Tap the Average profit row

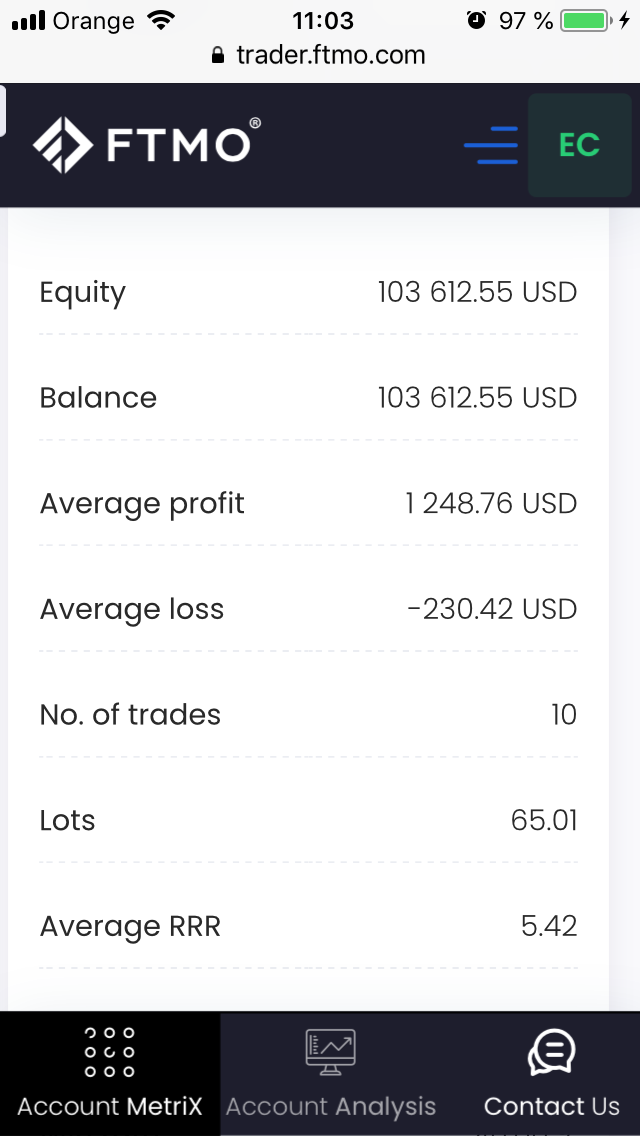[308, 503]
